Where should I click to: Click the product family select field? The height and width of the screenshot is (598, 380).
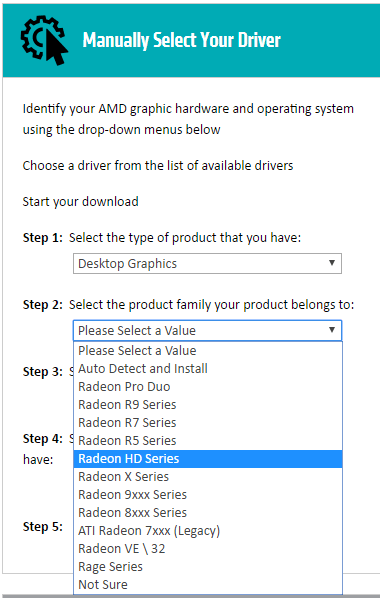click(x=207, y=330)
